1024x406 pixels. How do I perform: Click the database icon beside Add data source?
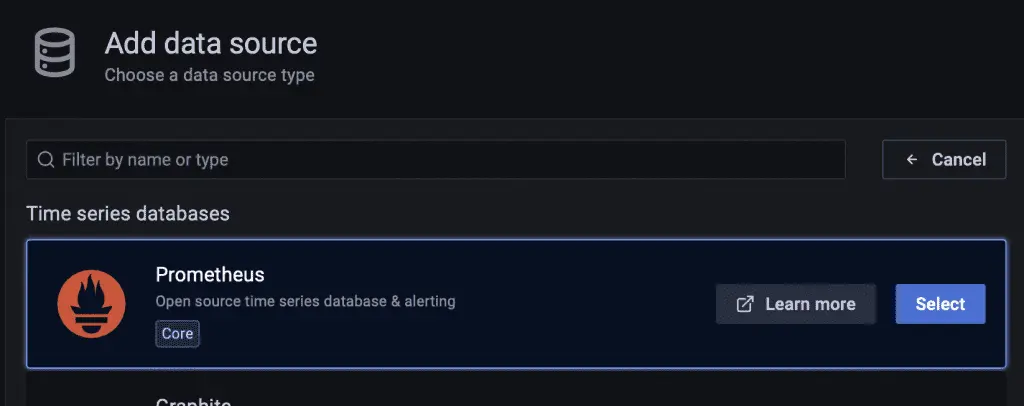[x=55, y=53]
